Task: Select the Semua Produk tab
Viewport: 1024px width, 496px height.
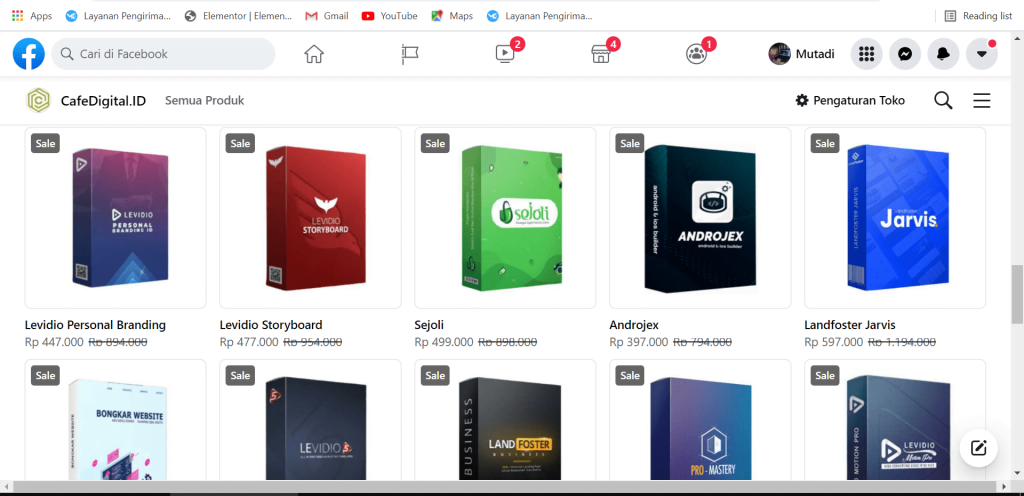Action: (x=204, y=101)
